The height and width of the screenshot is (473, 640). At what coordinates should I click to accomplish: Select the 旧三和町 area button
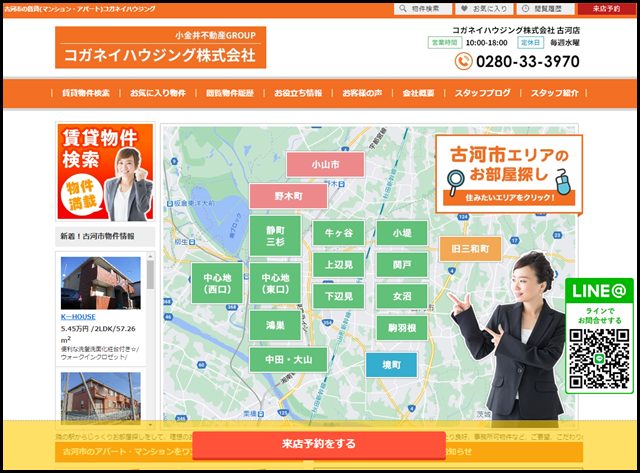point(470,249)
